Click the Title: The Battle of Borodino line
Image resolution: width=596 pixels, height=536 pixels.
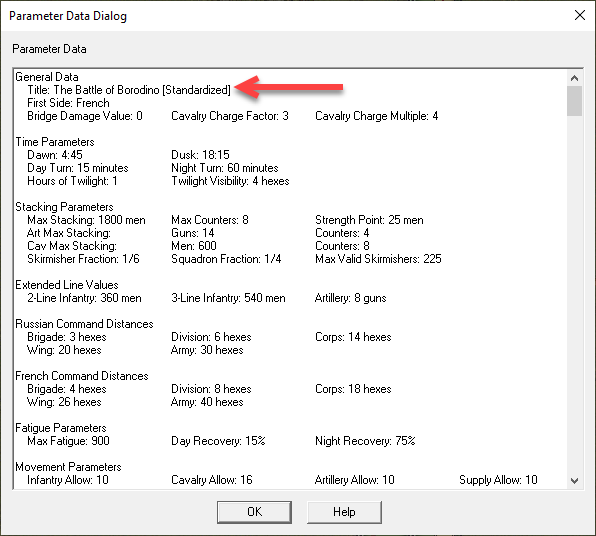click(129, 90)
